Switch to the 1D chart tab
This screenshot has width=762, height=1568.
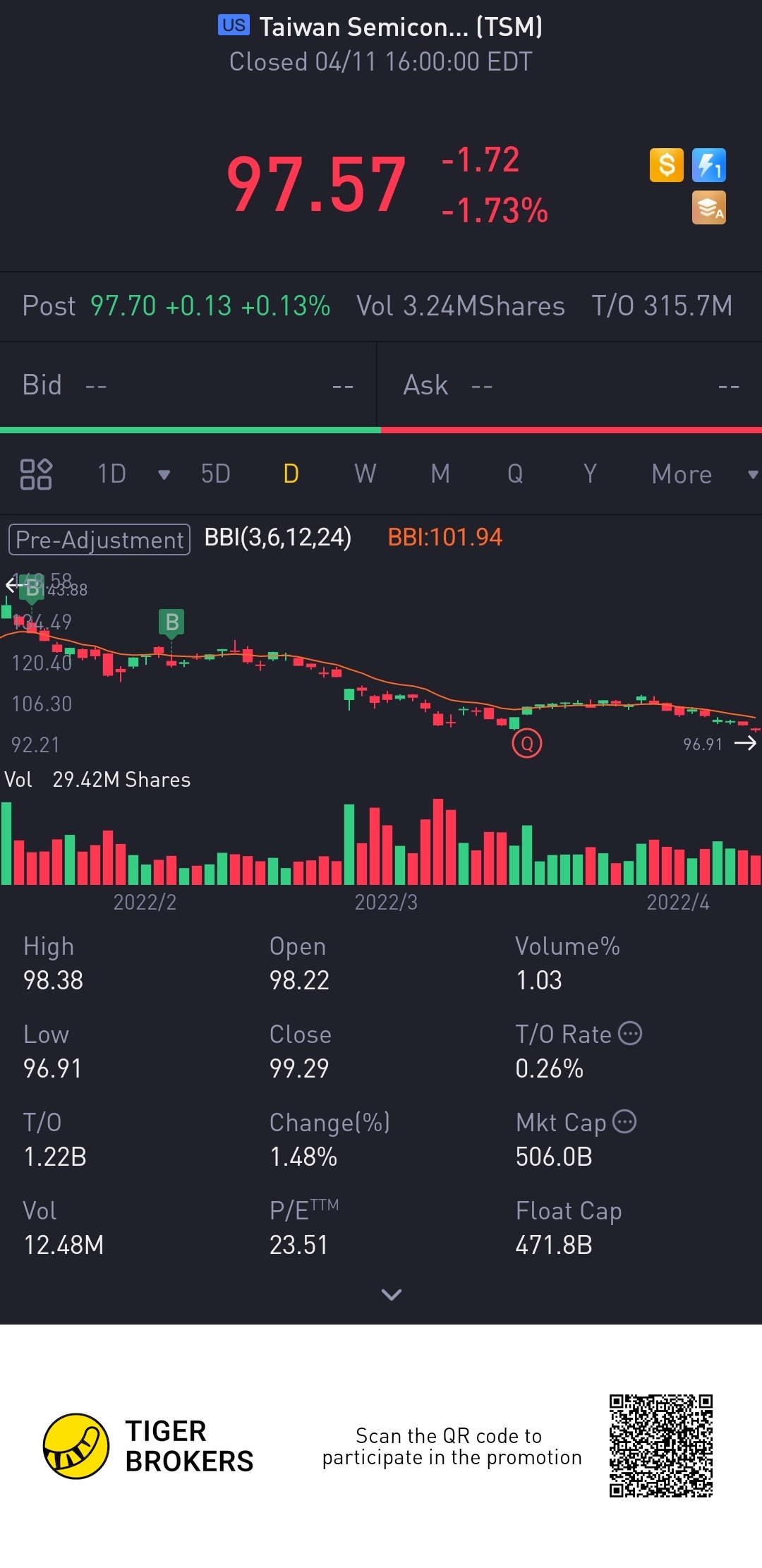pyautogui.click(x=111, y=474)
